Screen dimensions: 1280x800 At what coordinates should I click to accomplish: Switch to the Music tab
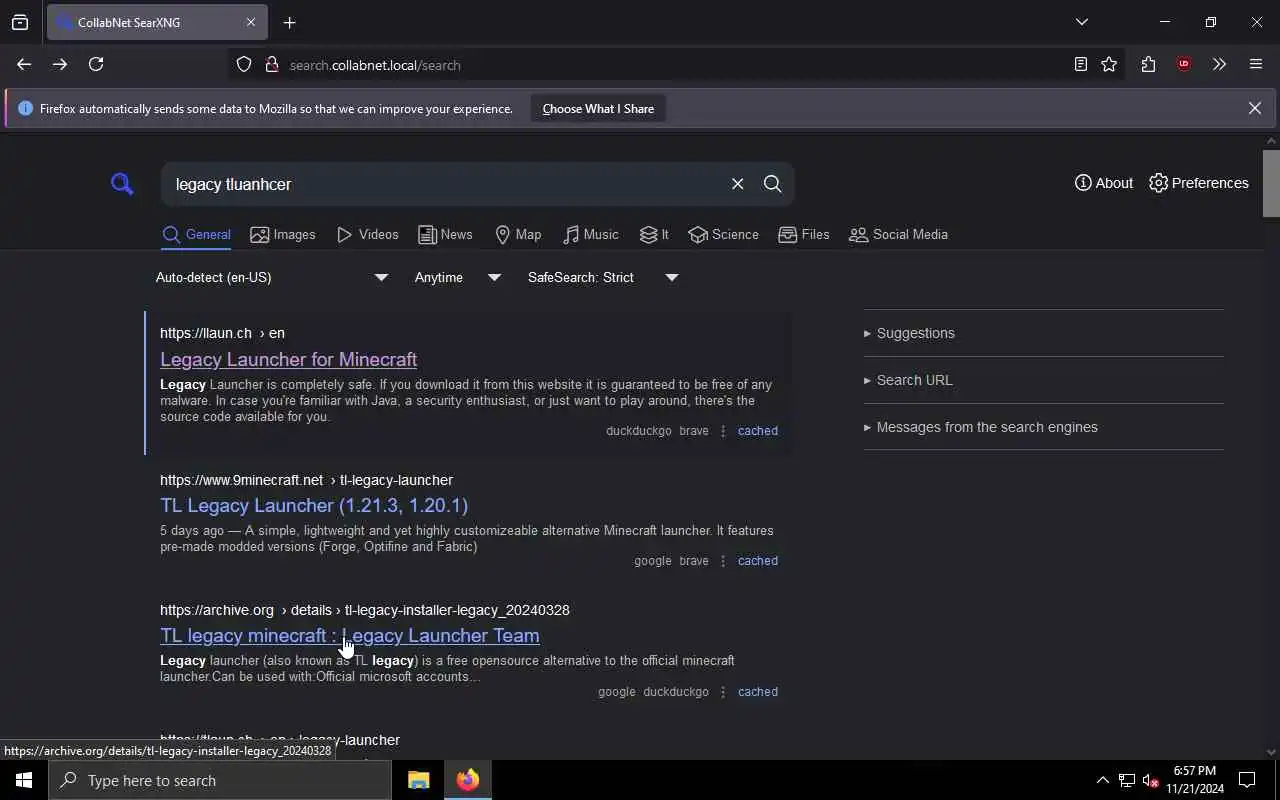click(x=591, y=234)
